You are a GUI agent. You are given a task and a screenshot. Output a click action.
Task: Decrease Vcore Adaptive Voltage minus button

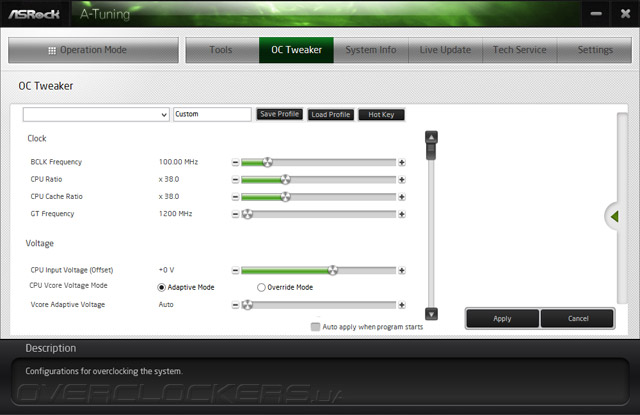[x=235, y=305]
